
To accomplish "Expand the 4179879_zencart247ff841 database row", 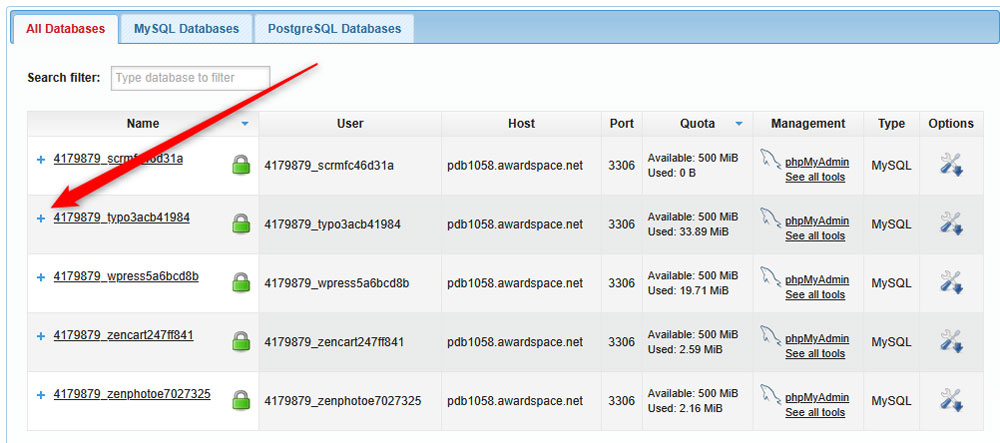I will point(41,336).
